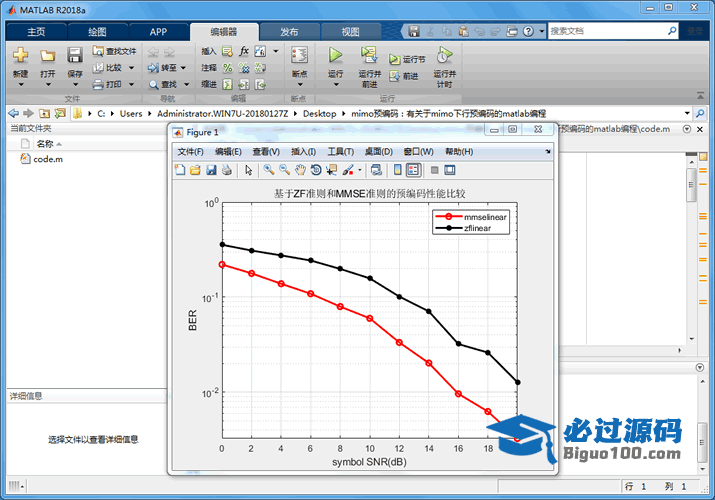Click the 查找文件 (Find Files) button
This screenshot has height=500, width=715.
tap(114, 51)
